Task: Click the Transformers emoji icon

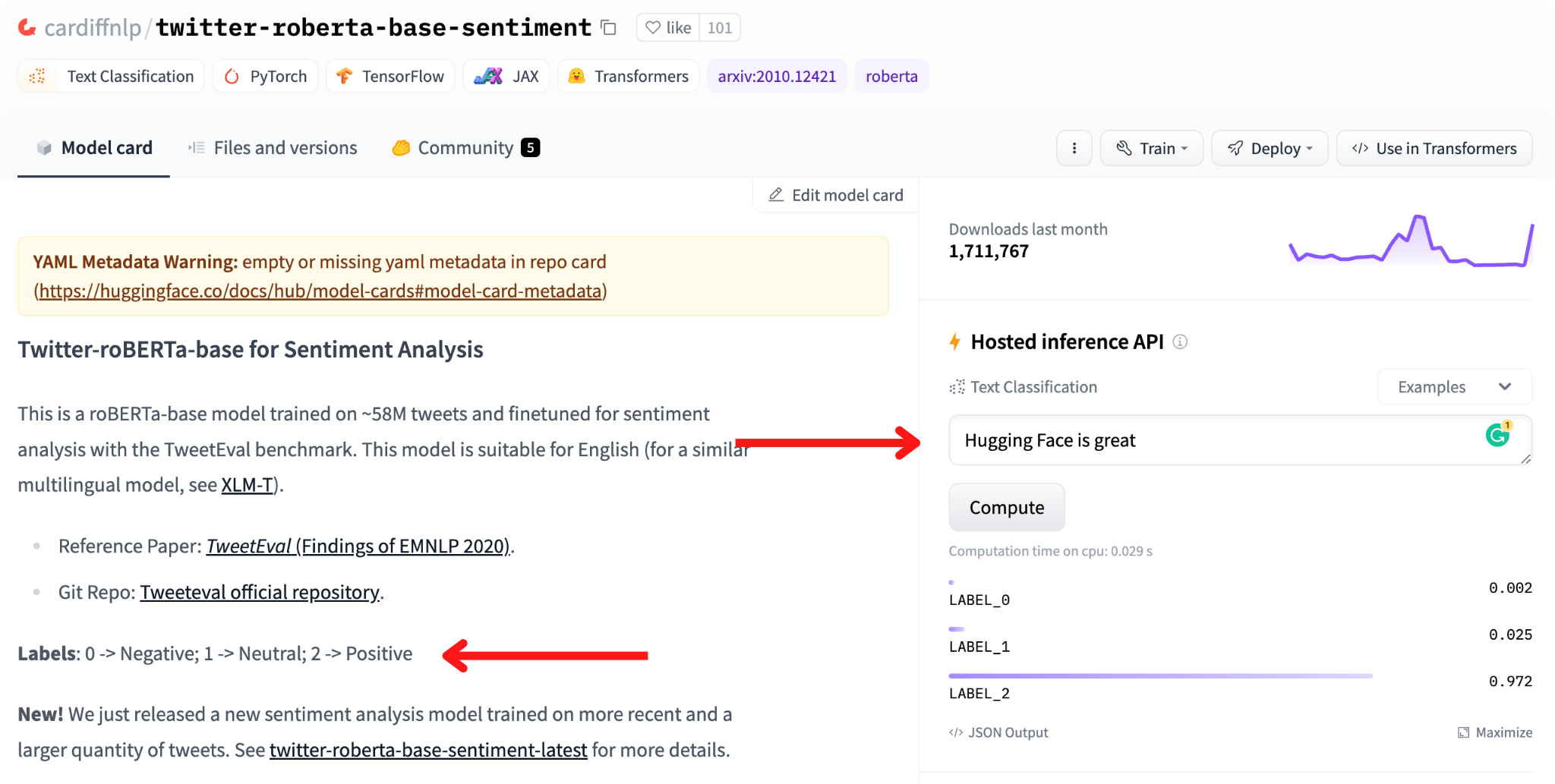Action: (577, 76)
